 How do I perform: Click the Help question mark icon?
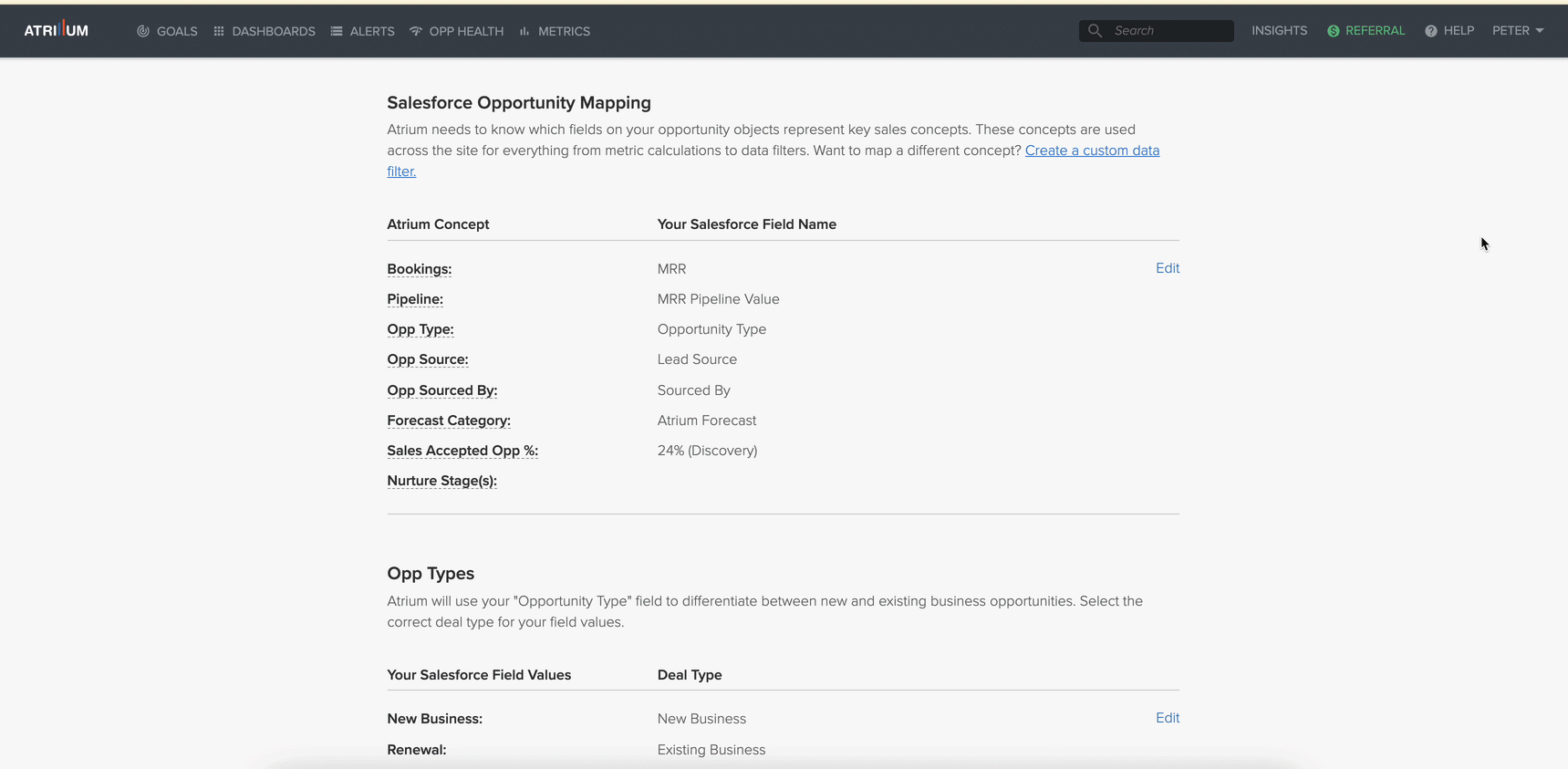pyautogui.click(x=1431, y=31)
